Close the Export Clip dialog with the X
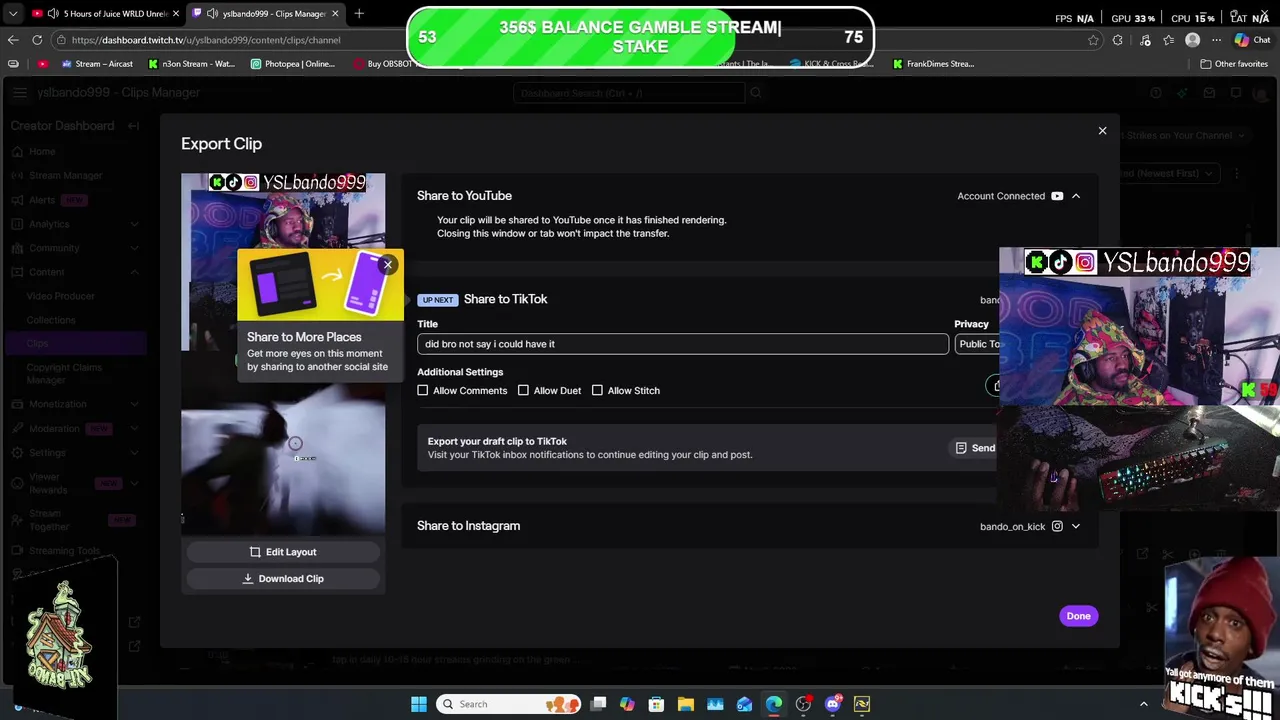1280x720 pixels. (x=1102, y=131)
